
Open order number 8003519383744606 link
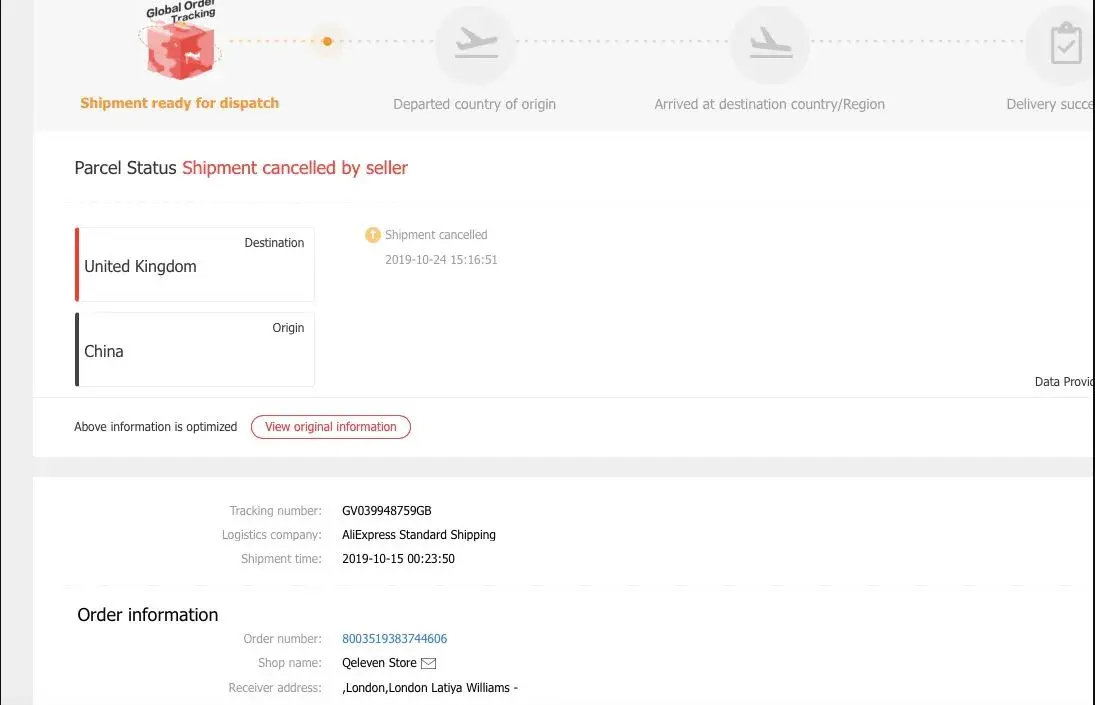point(394,639)
